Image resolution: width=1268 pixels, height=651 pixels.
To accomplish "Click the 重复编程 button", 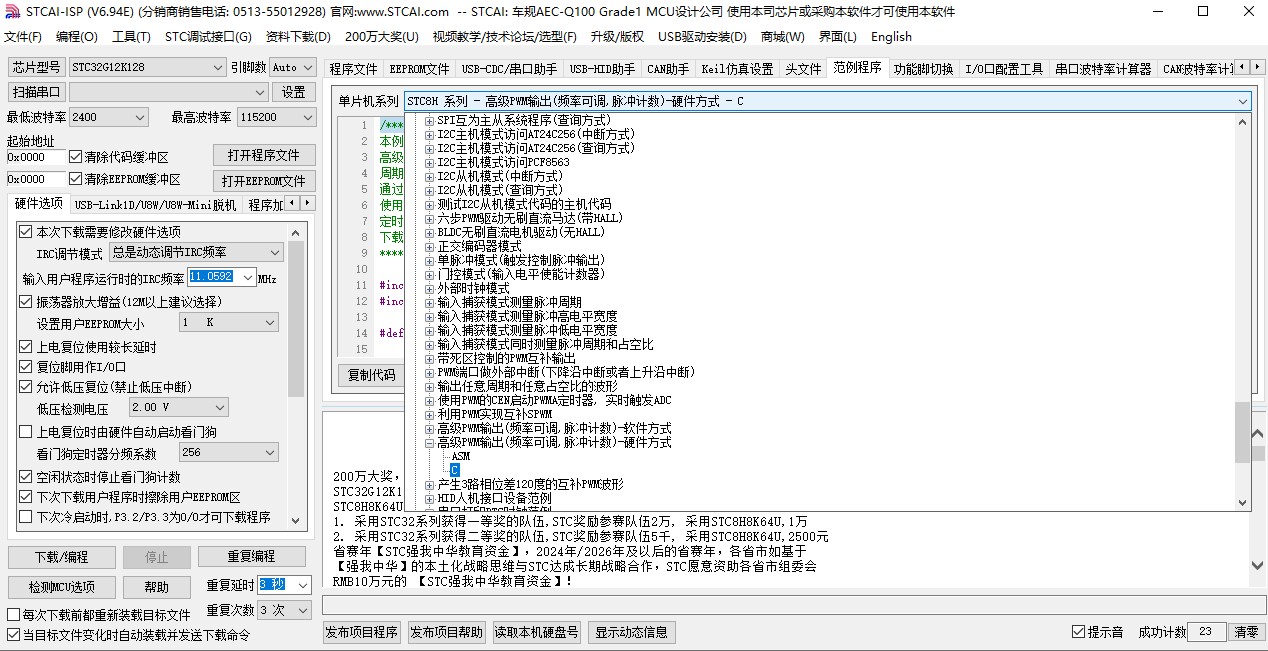I will pyautogui.click(x=251, y=557).
